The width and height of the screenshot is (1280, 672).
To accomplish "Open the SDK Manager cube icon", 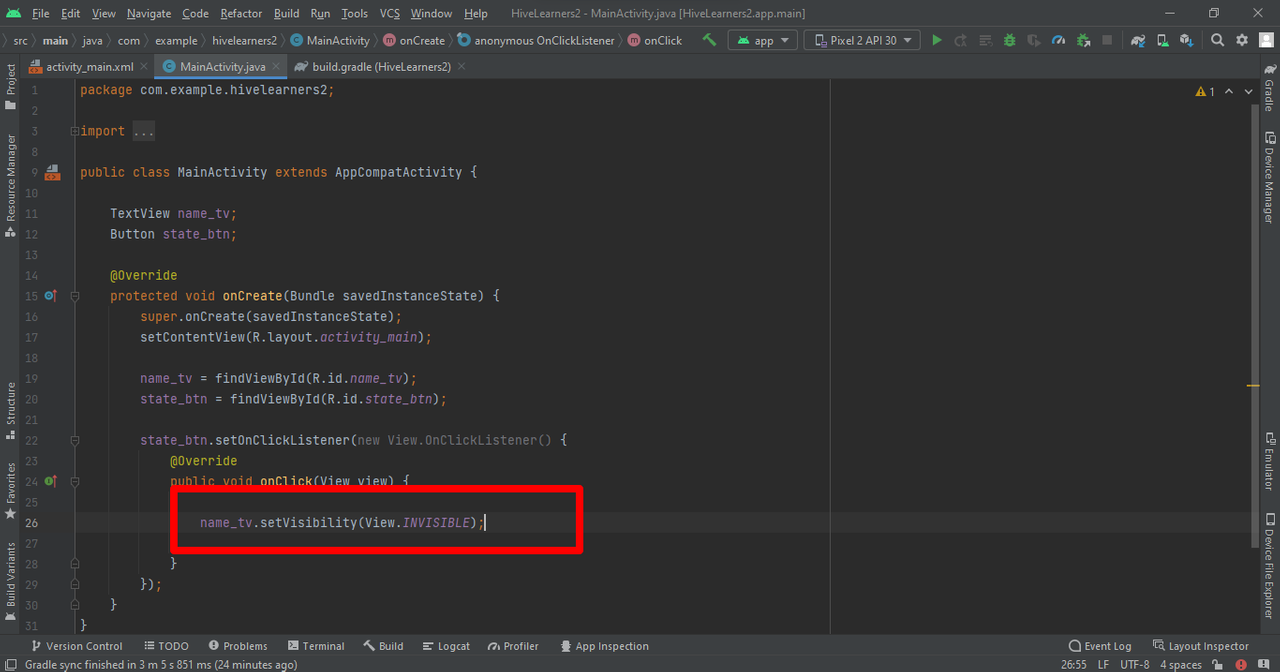I will click(x=1186, y=40).
